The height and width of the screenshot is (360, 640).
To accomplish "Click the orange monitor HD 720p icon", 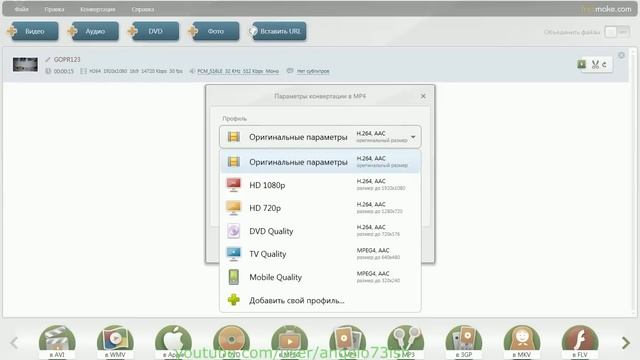I will pyautogui.click(x=233, y=208).
